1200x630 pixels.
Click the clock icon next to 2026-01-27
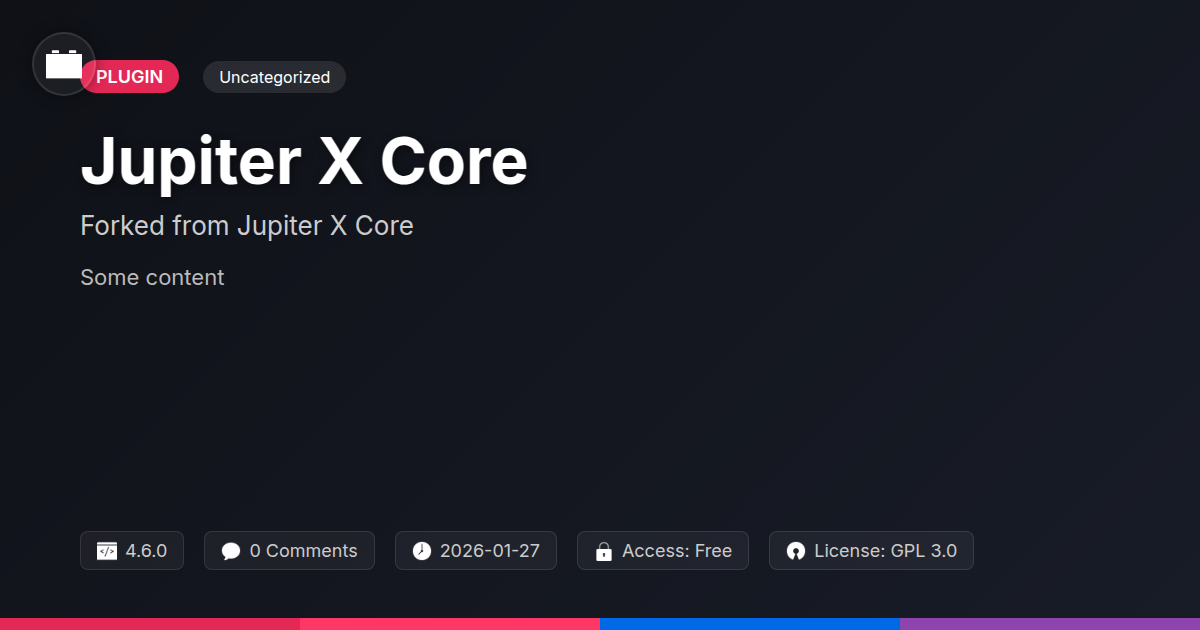pos(422,551)
